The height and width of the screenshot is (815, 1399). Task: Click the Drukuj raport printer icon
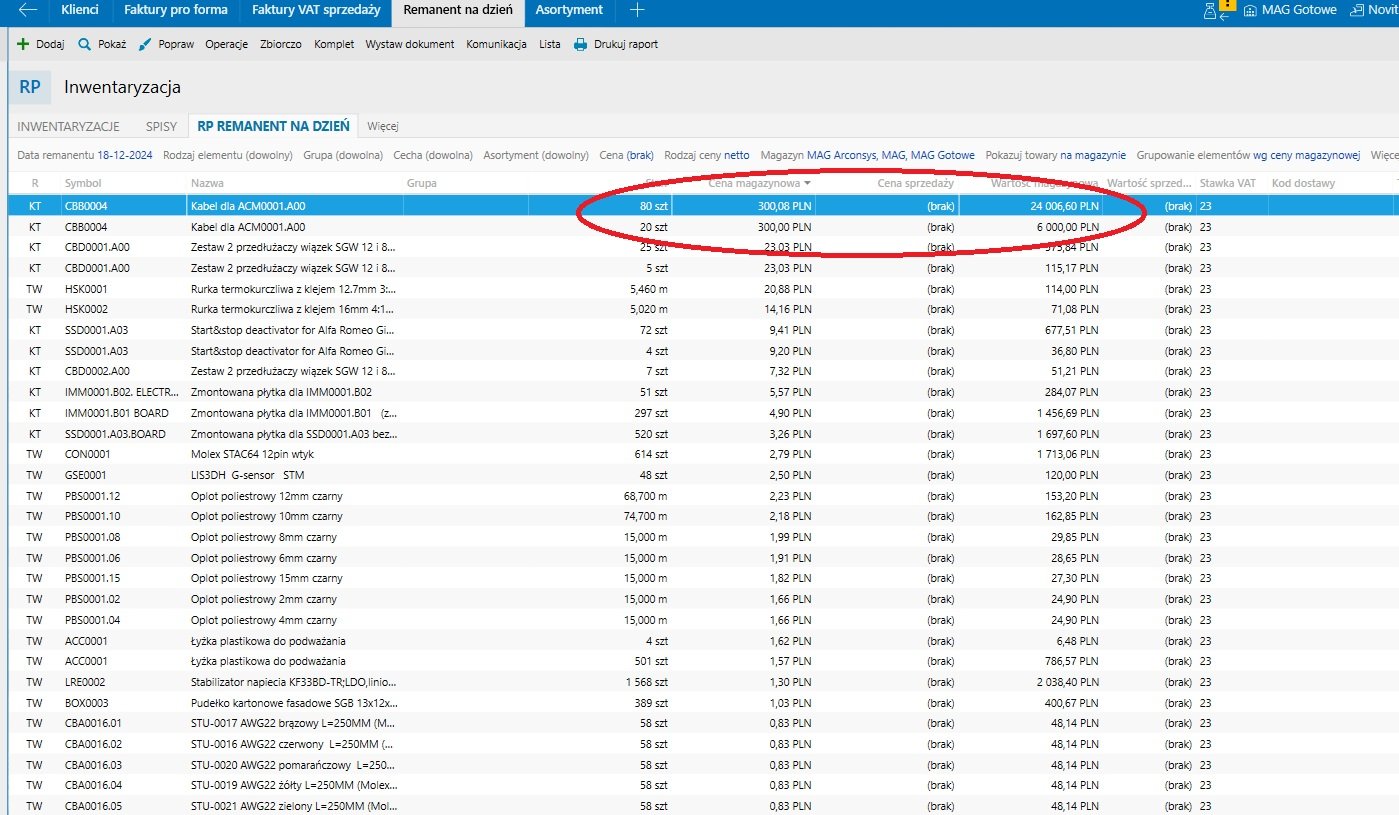click(x=580, y=44)
